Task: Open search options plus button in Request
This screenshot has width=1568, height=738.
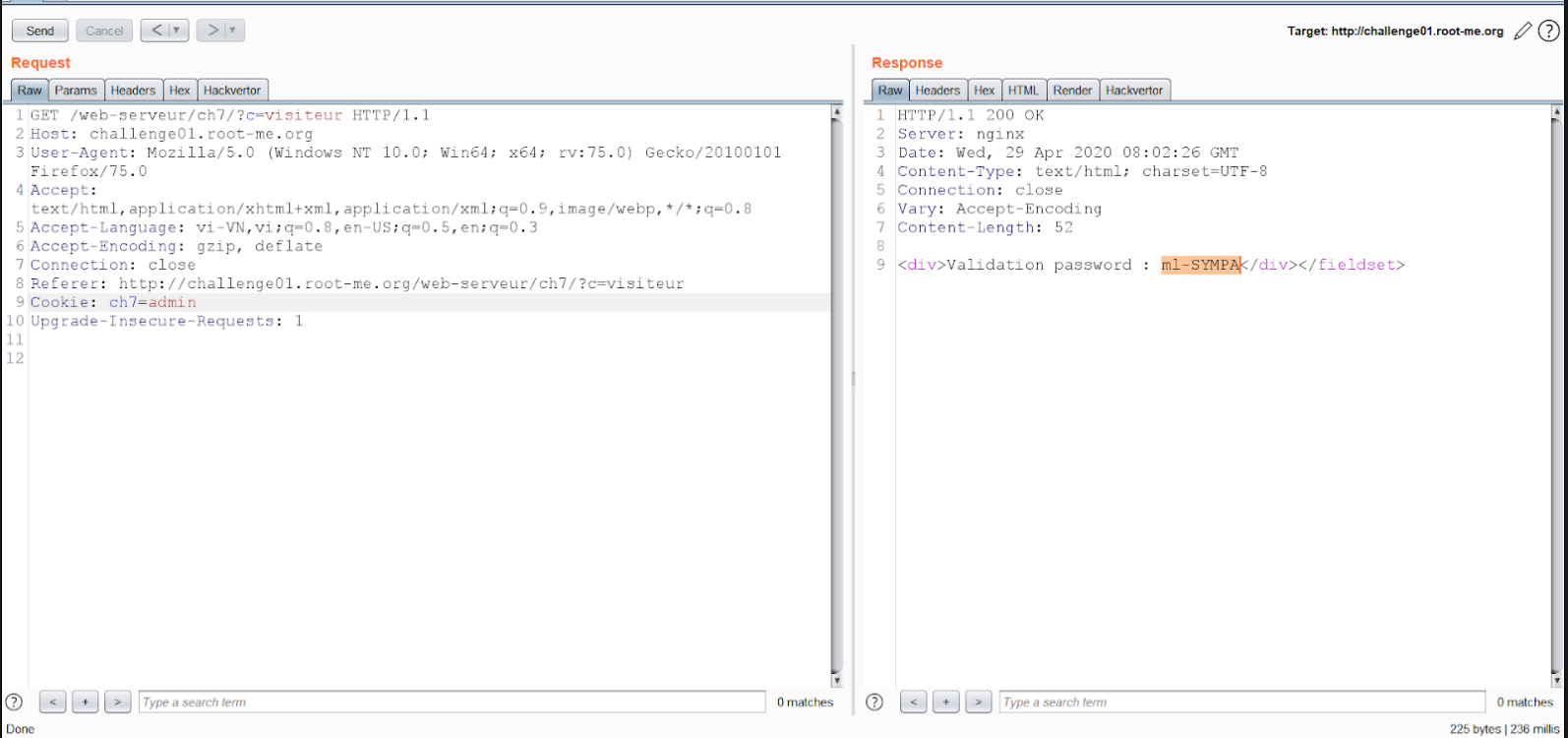Action: tap(86, 702)
